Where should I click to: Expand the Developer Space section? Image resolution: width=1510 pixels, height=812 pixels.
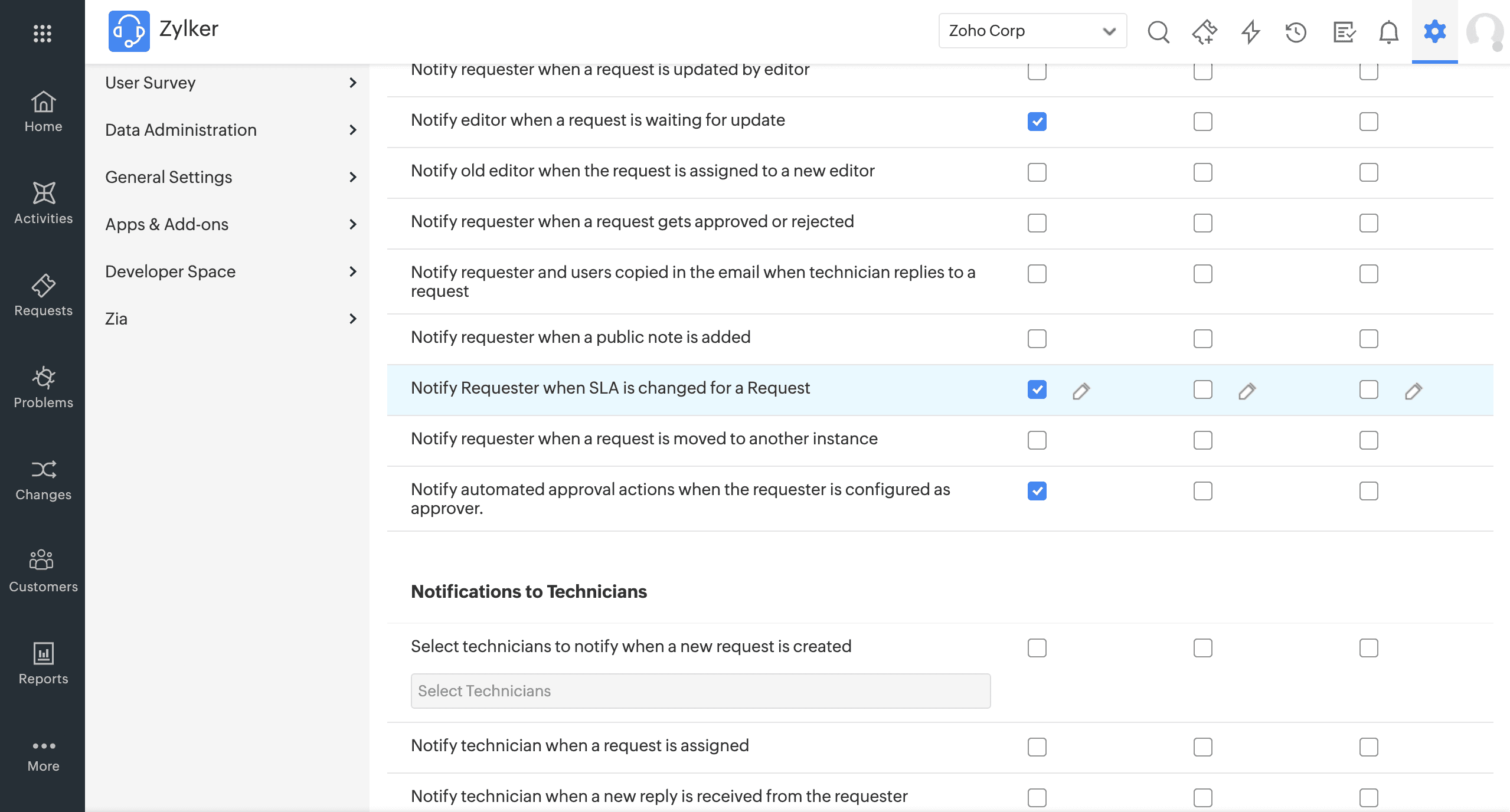230,271
